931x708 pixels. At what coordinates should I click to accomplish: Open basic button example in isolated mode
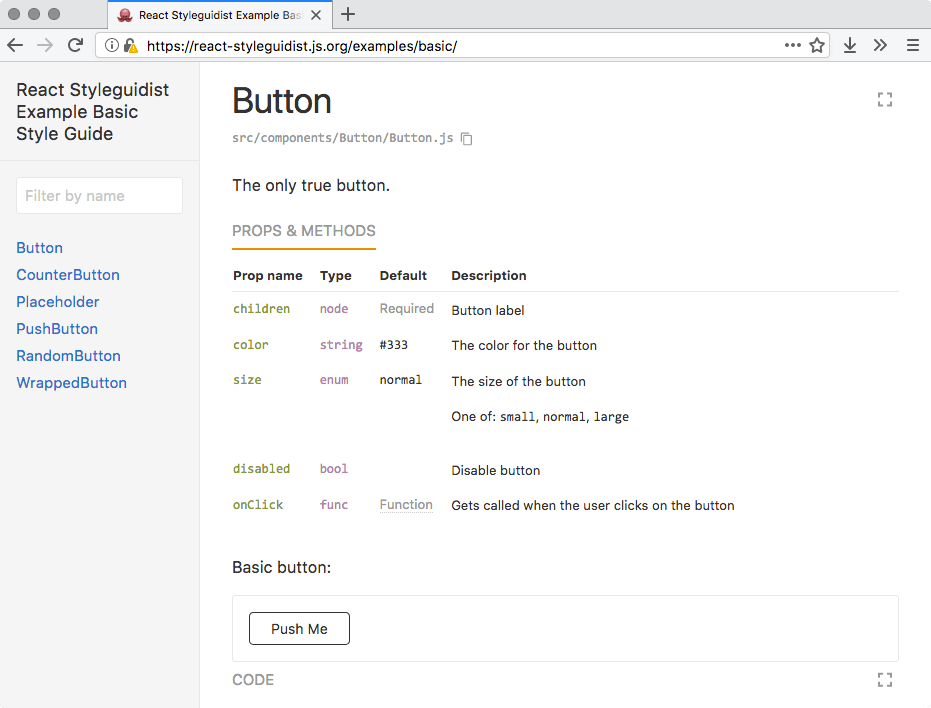884,680
